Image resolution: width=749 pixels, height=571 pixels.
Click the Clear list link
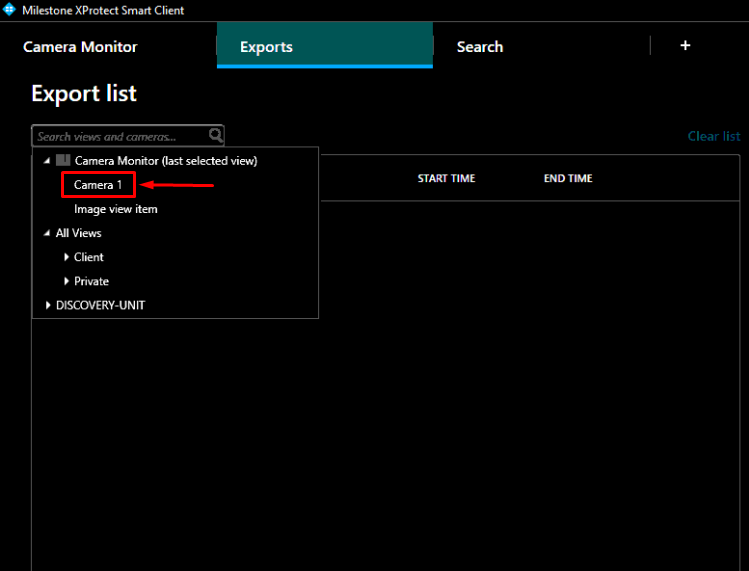713,136
